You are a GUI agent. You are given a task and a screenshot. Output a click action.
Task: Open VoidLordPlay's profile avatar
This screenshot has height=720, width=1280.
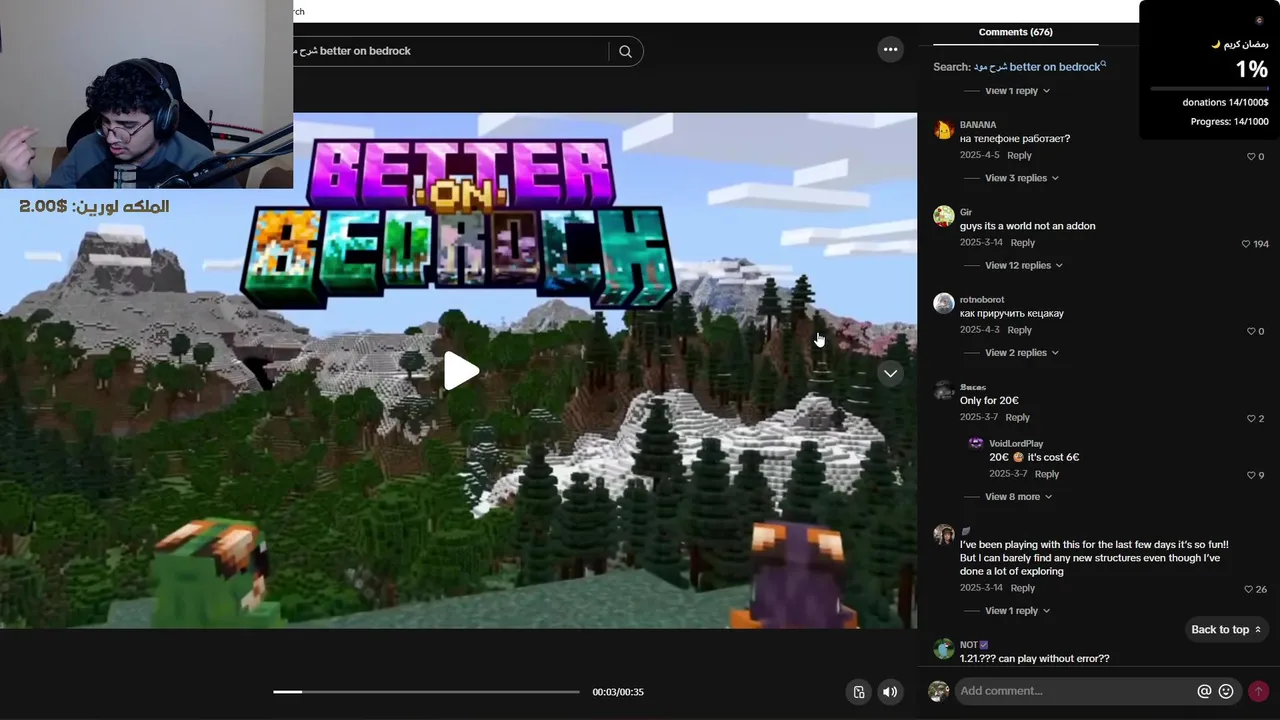(976, 443)
